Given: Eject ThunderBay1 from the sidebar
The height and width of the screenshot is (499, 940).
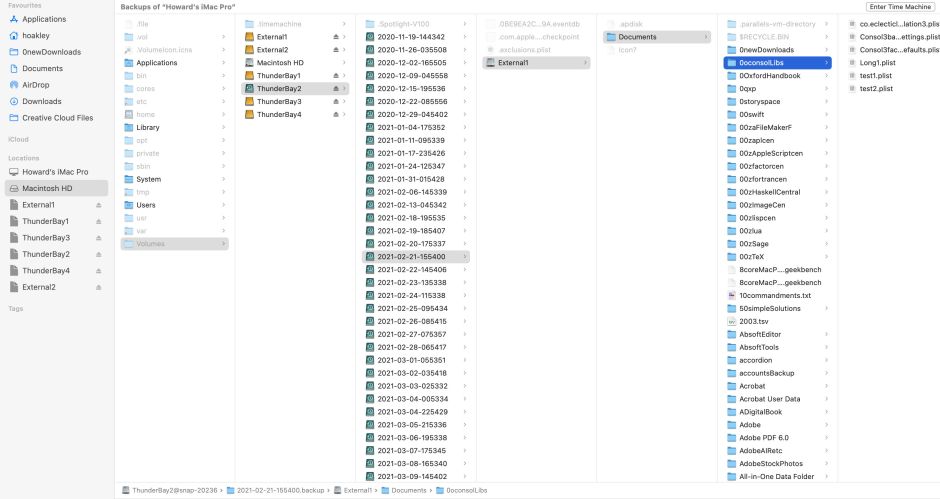Looking at the screenshot, I should click(x=98, y=221).
